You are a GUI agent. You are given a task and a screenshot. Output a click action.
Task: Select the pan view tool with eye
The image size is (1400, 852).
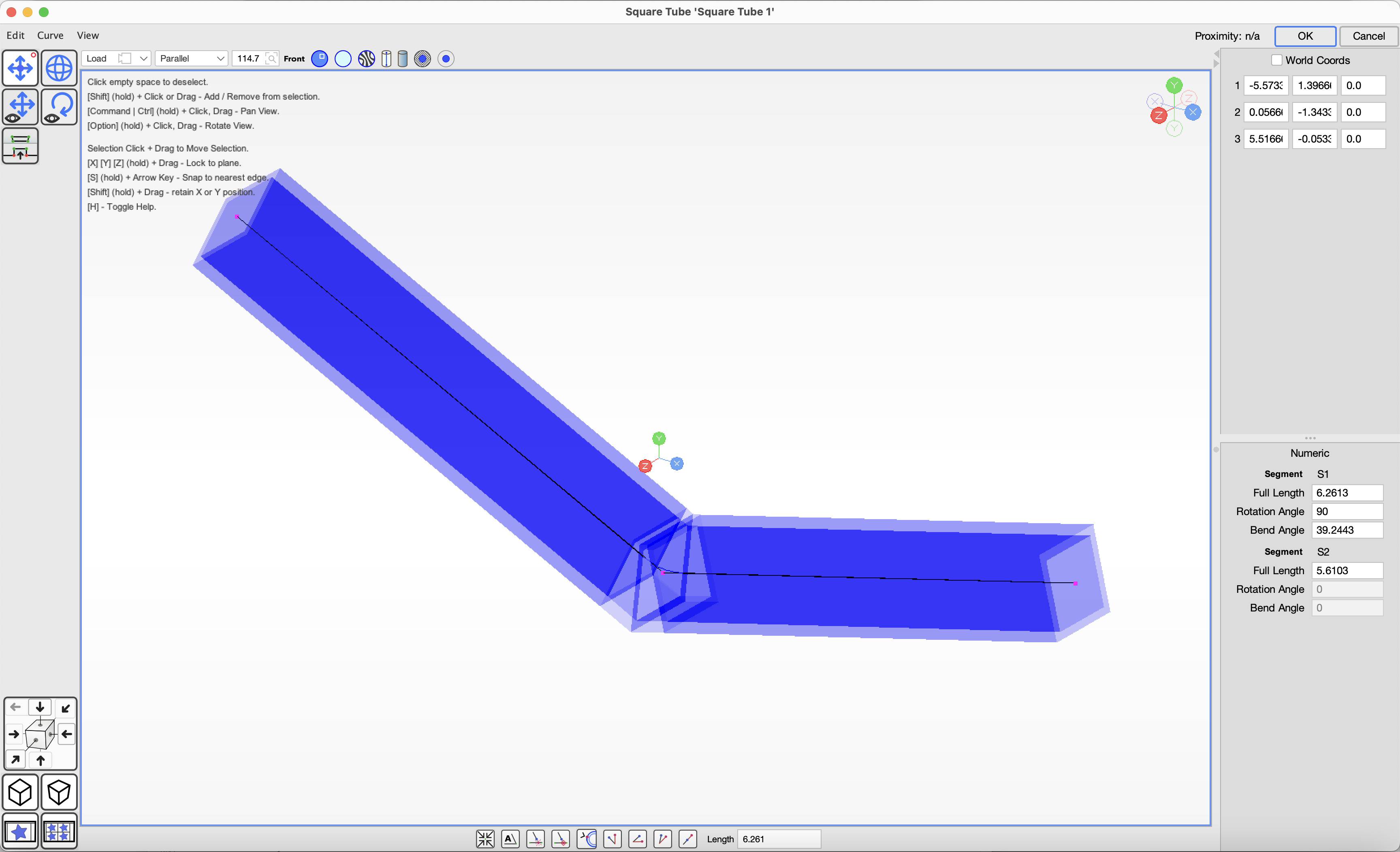click(x=20, y=106)
